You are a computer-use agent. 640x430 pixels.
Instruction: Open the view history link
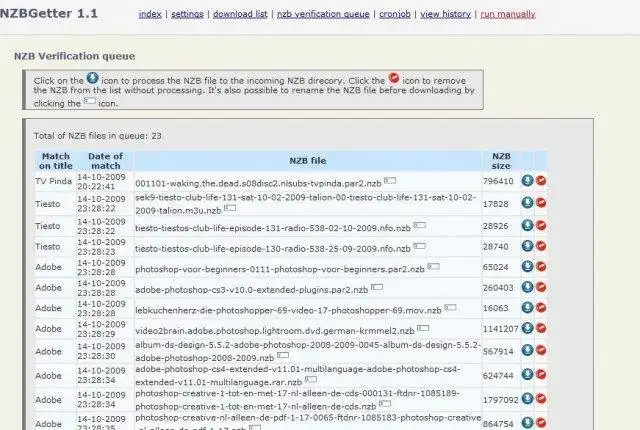point(446,14)
